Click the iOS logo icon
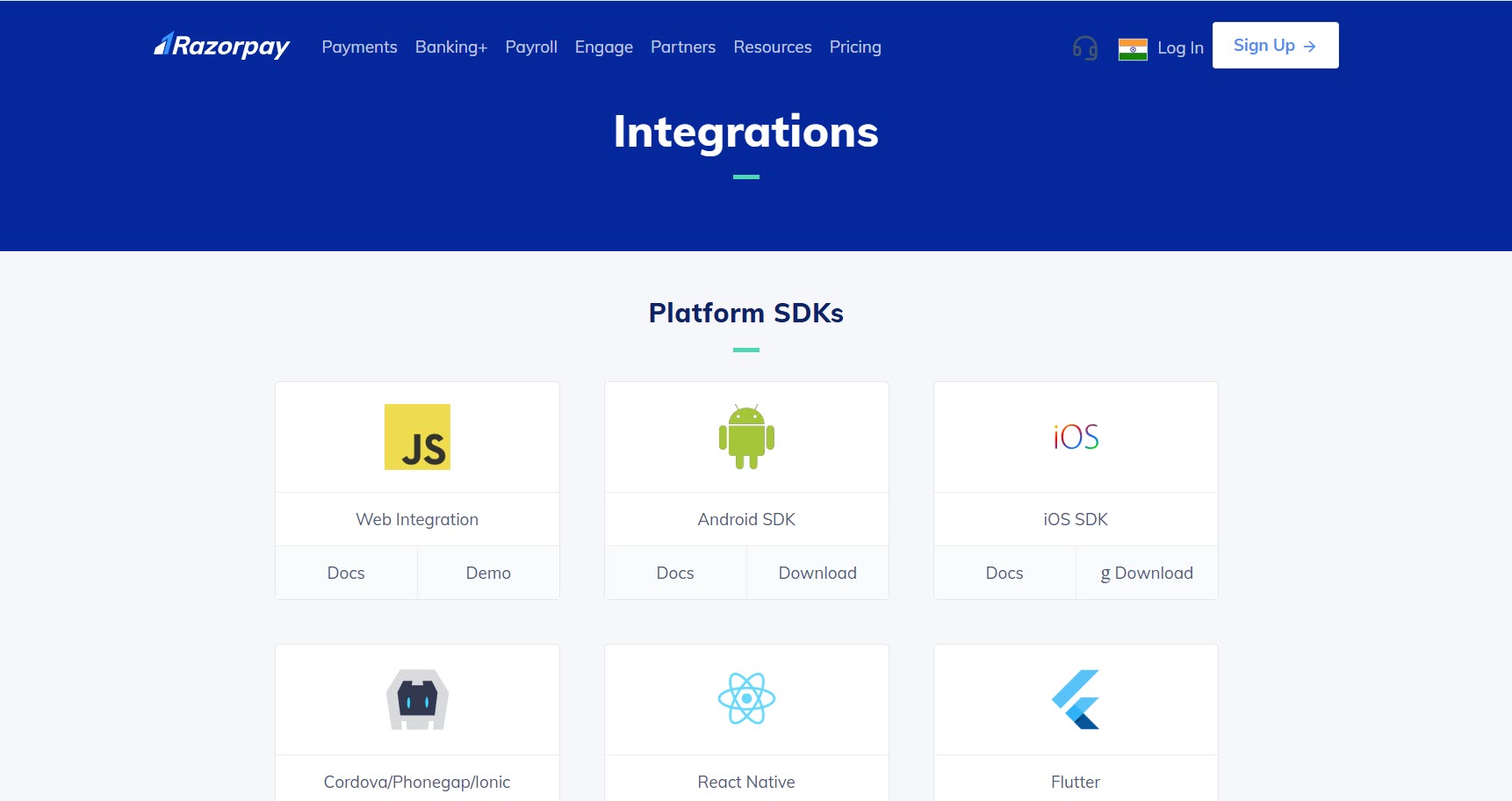The height and width of the screenshot is (801, 1512). [1076, 437]
